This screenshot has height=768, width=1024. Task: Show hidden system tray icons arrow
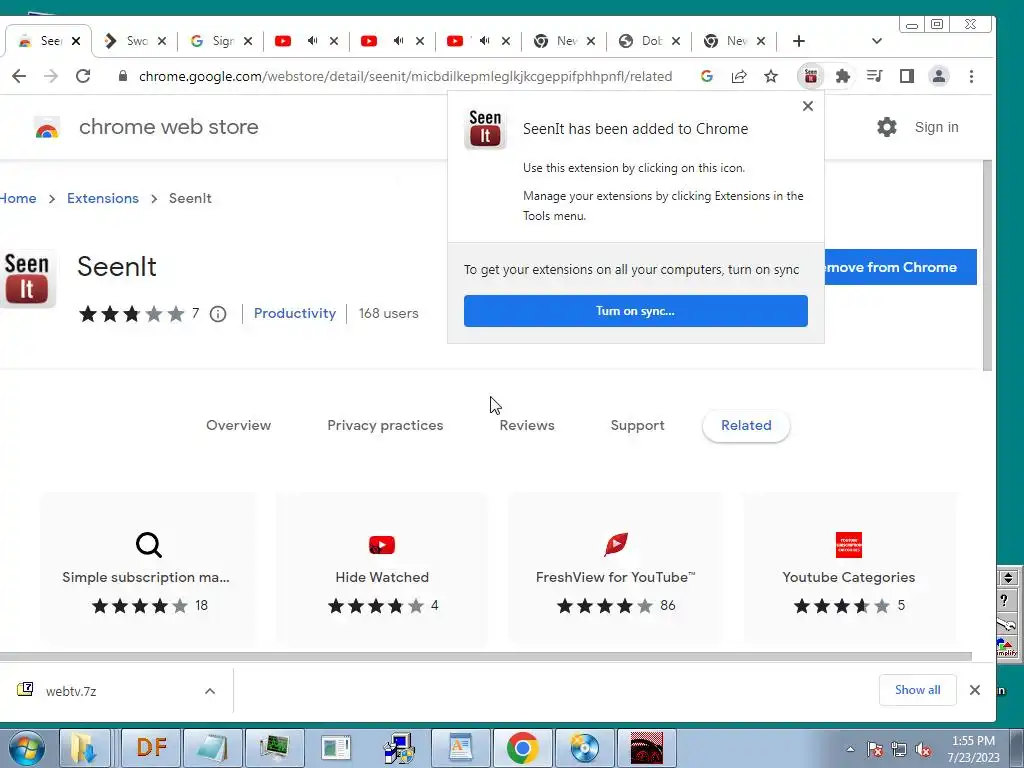[x=850, y=749]
